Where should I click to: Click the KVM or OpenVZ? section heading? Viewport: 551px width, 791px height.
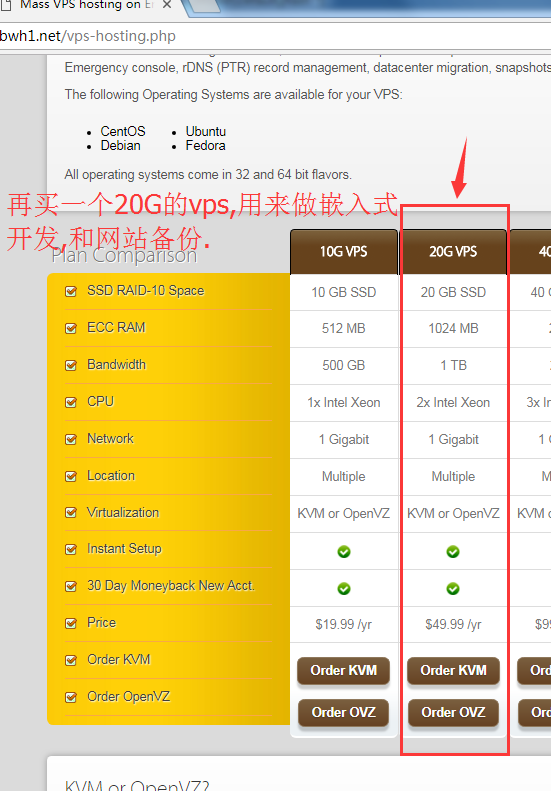137,785
